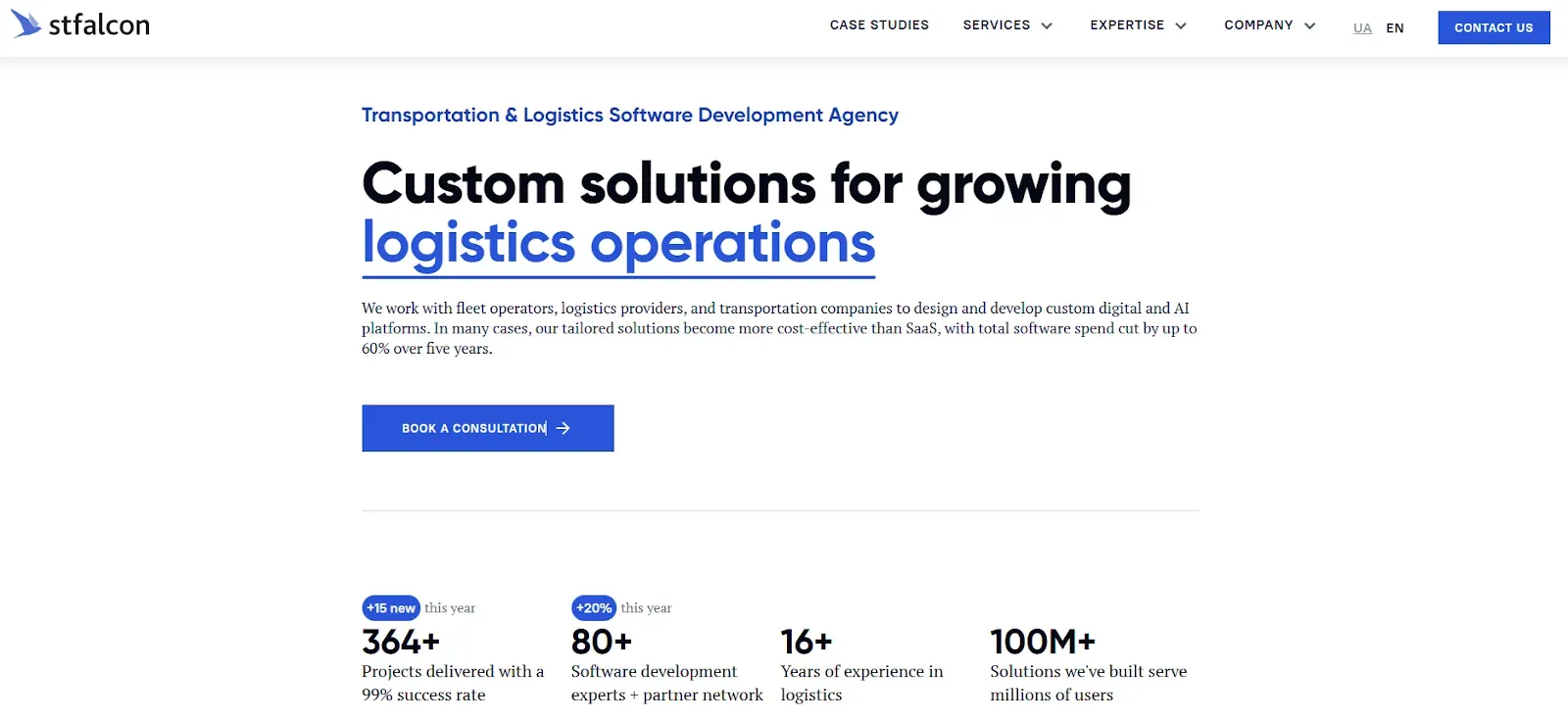Switch language to UA
1568x719 pixels.
pos(1362,28)
